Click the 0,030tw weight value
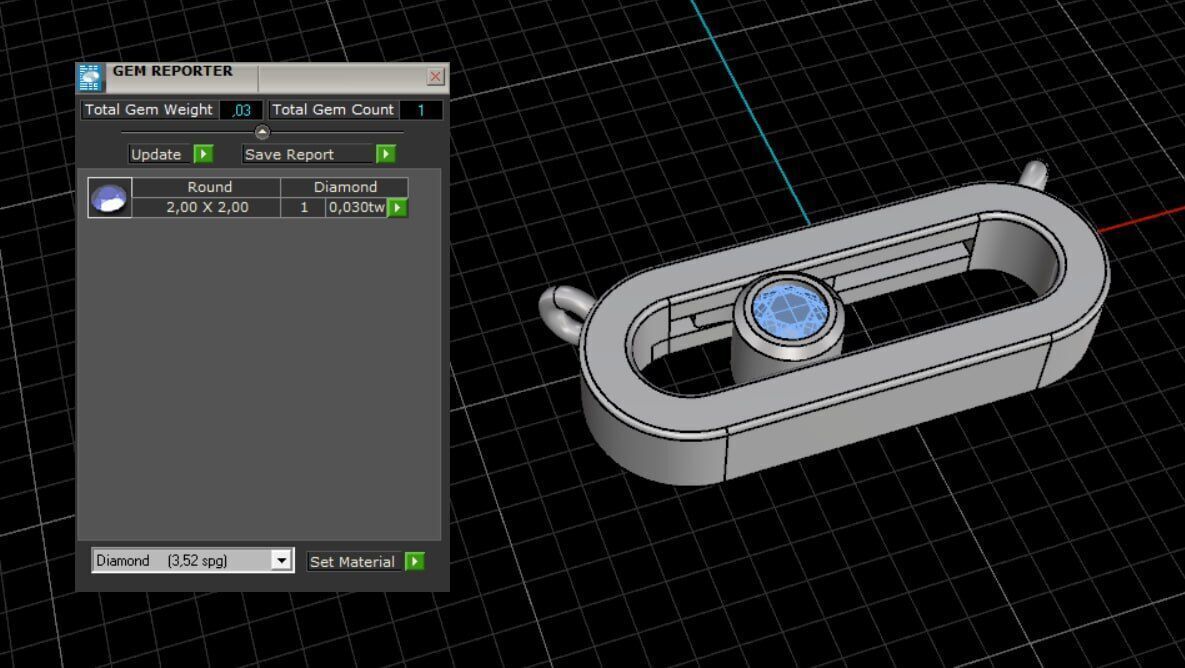 point(357,207)
